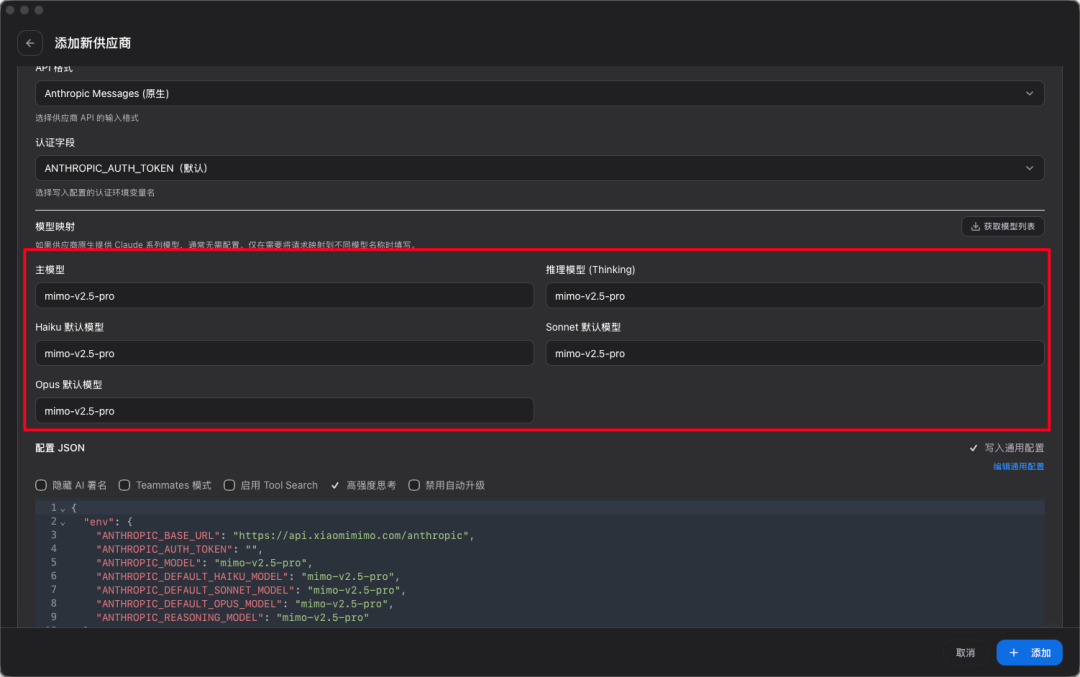Select the Sonnet 默认模型 input field

point(794,353)
